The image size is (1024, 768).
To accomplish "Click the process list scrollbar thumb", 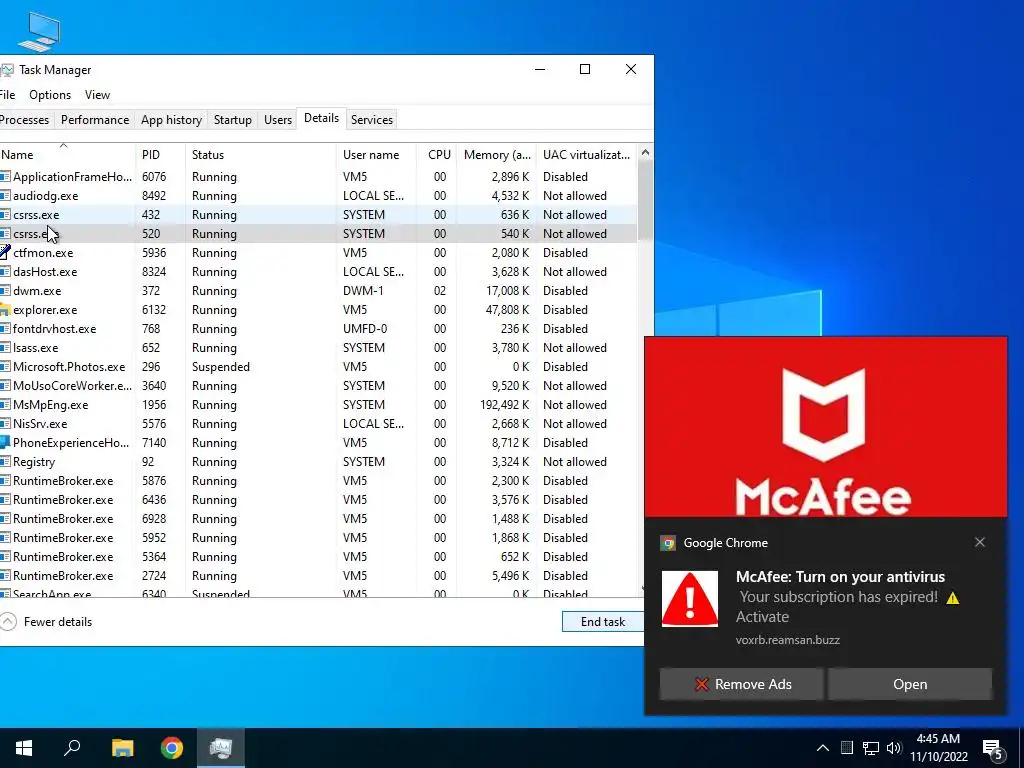I will (x=645, y=199).
